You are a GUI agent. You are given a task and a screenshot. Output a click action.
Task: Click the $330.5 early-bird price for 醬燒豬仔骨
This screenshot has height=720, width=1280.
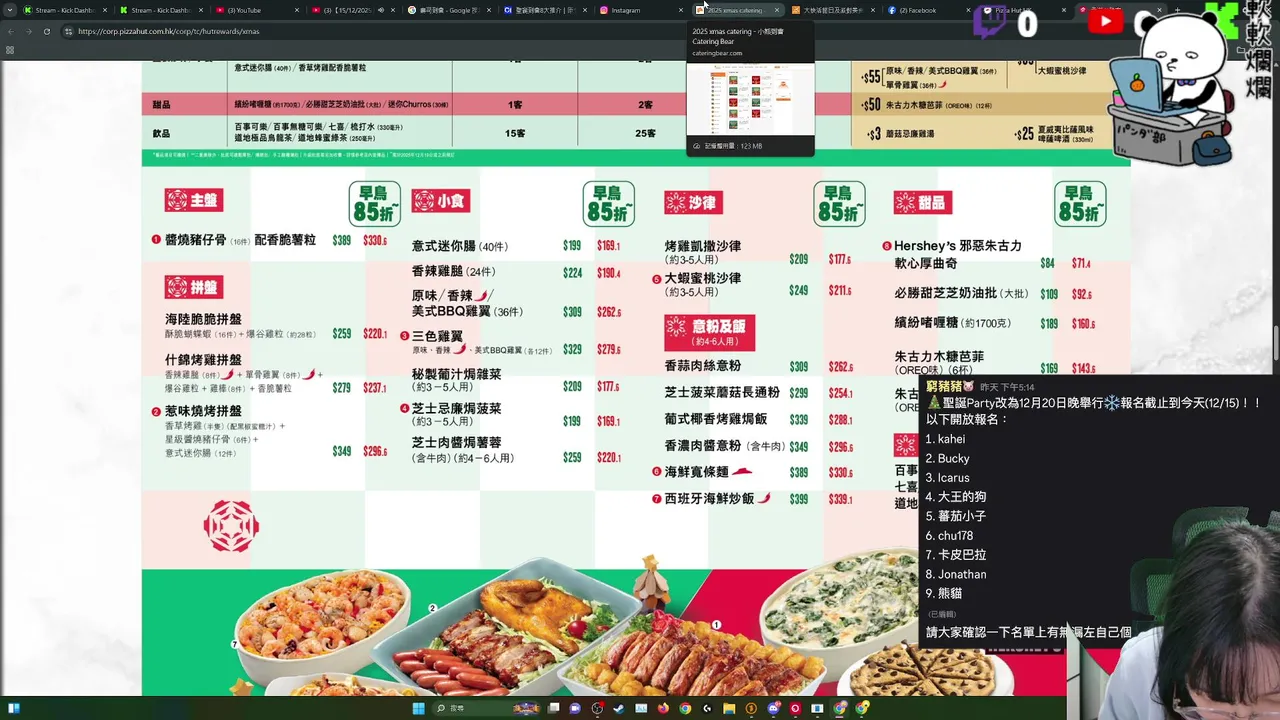coord(375,241)
